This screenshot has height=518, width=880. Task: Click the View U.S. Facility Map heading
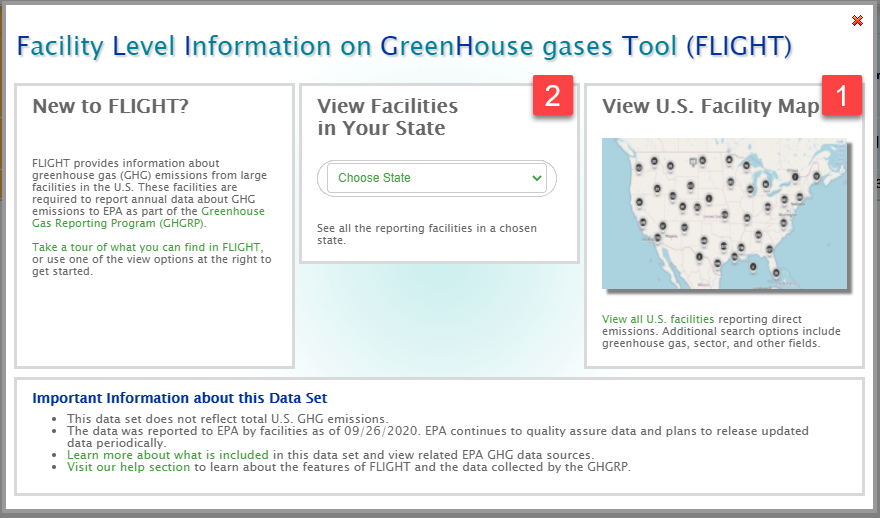coord(711,106)
